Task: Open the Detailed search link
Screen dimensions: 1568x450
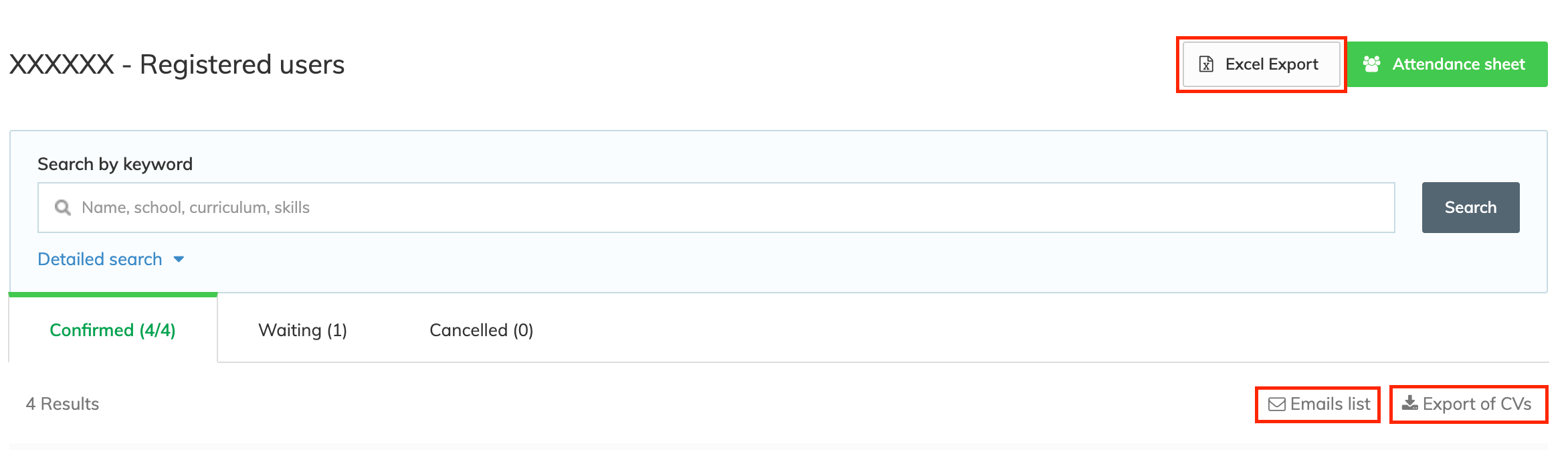Action: point(100,259)
